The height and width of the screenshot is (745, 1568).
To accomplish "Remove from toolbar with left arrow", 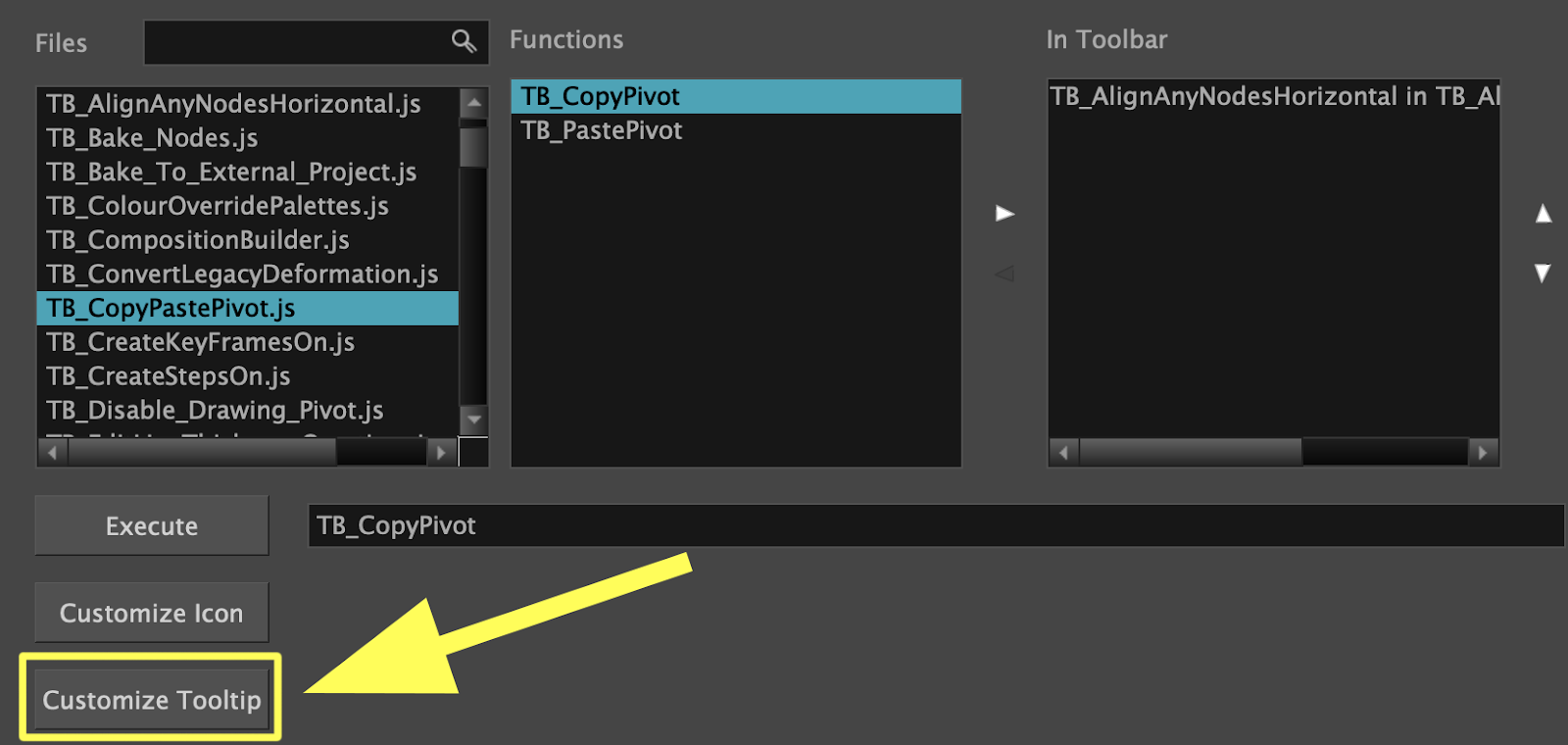I will [1004, 273].
